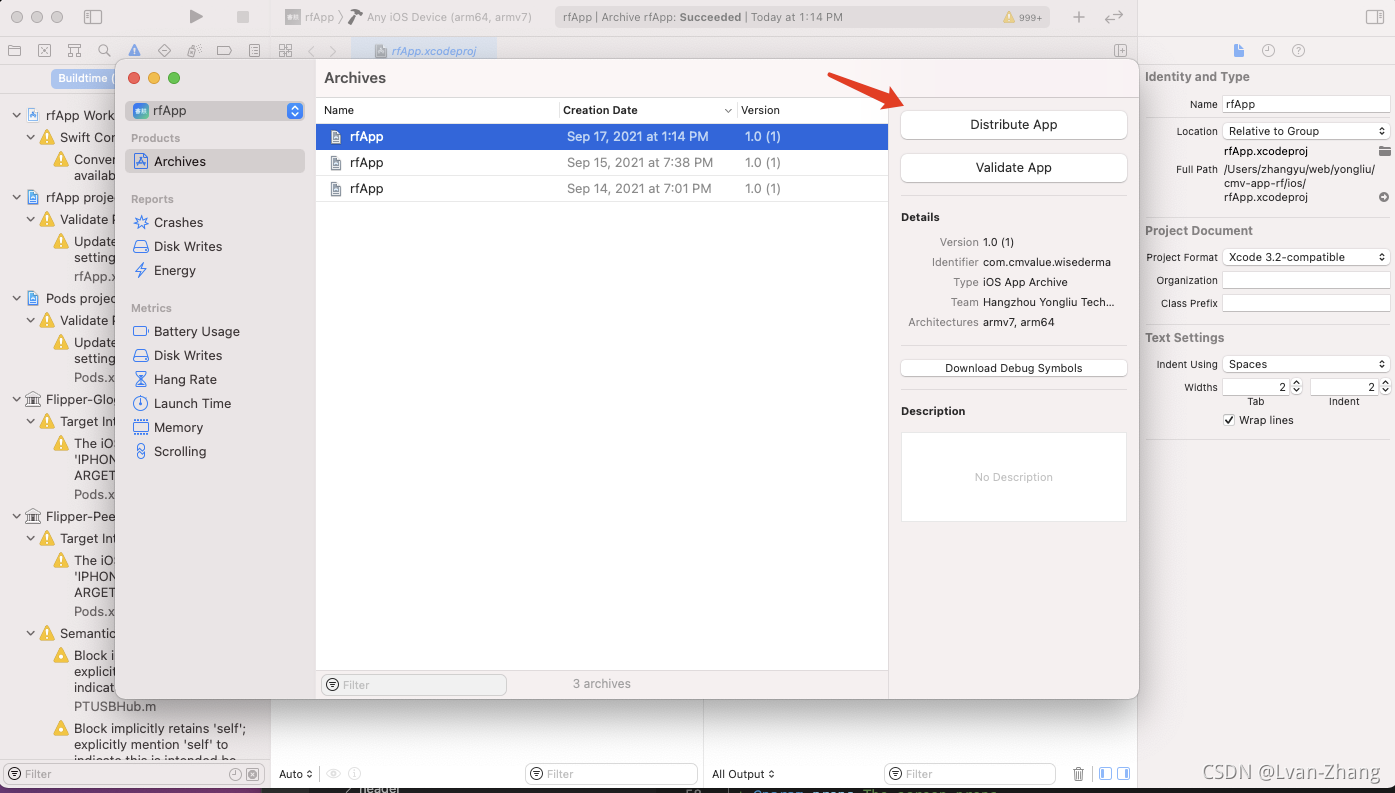This screenshot has width=1395, height=793.
Task: Reveal Full Path in Finder arrow icon
Action: (1384, 197)
